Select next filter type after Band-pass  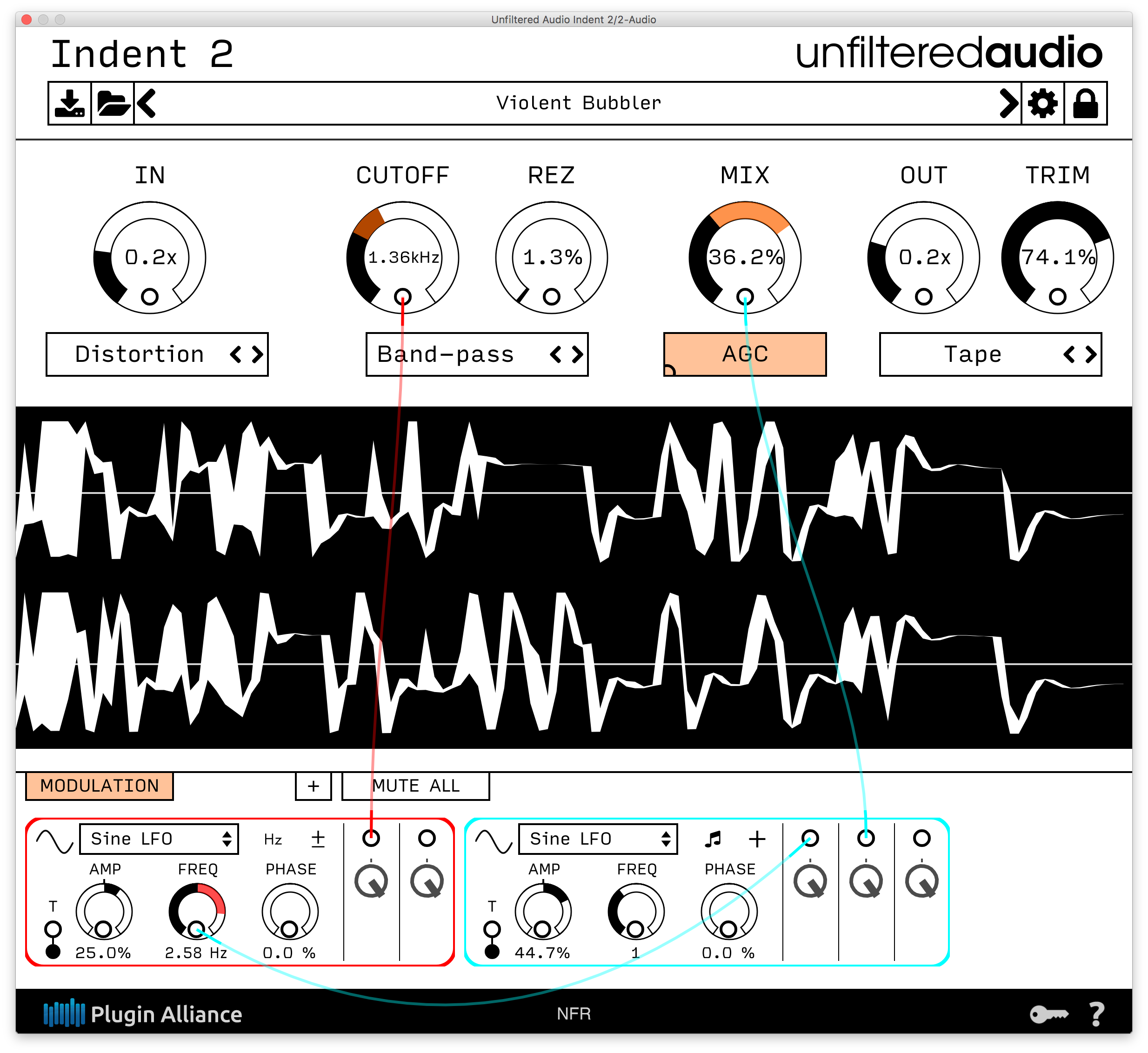click(x=578, y=354)
